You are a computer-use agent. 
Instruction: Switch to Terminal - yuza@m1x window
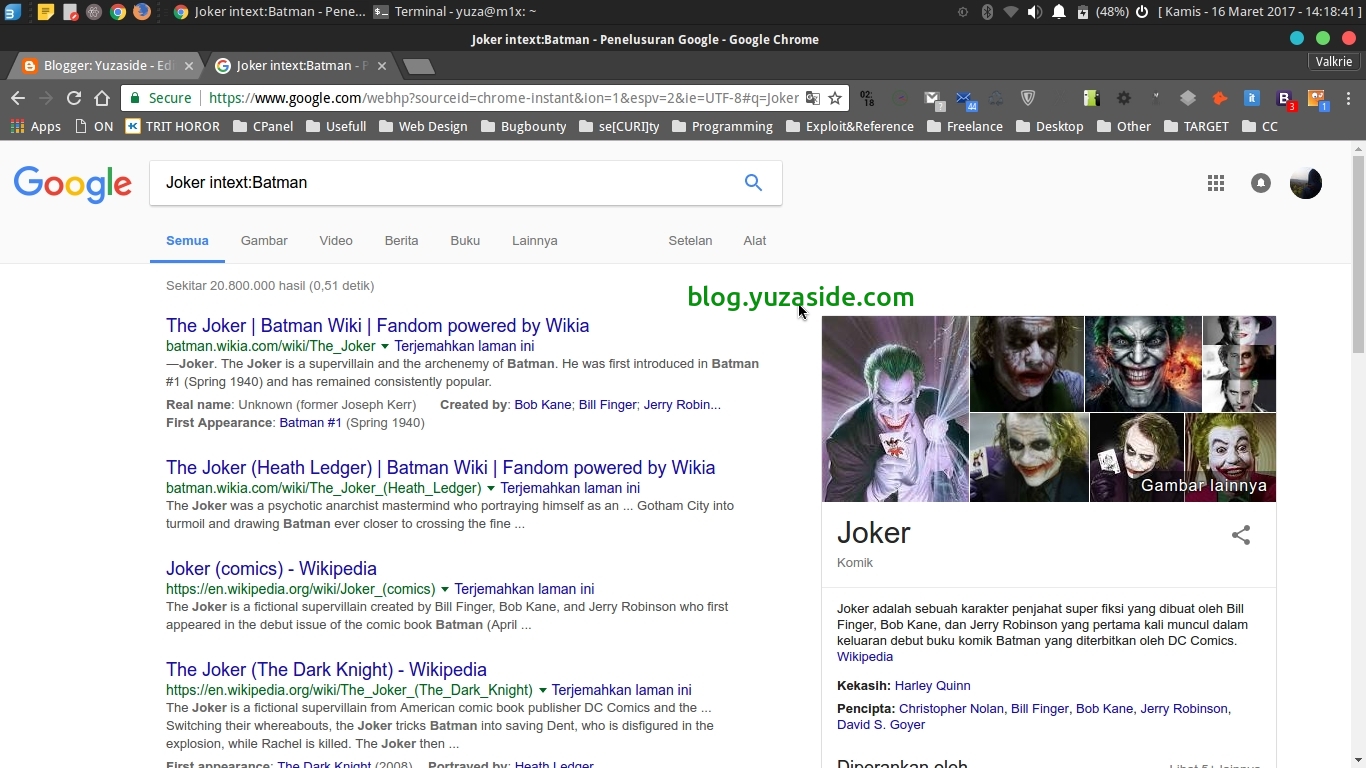pyautogui.click(x=456, y=12)
